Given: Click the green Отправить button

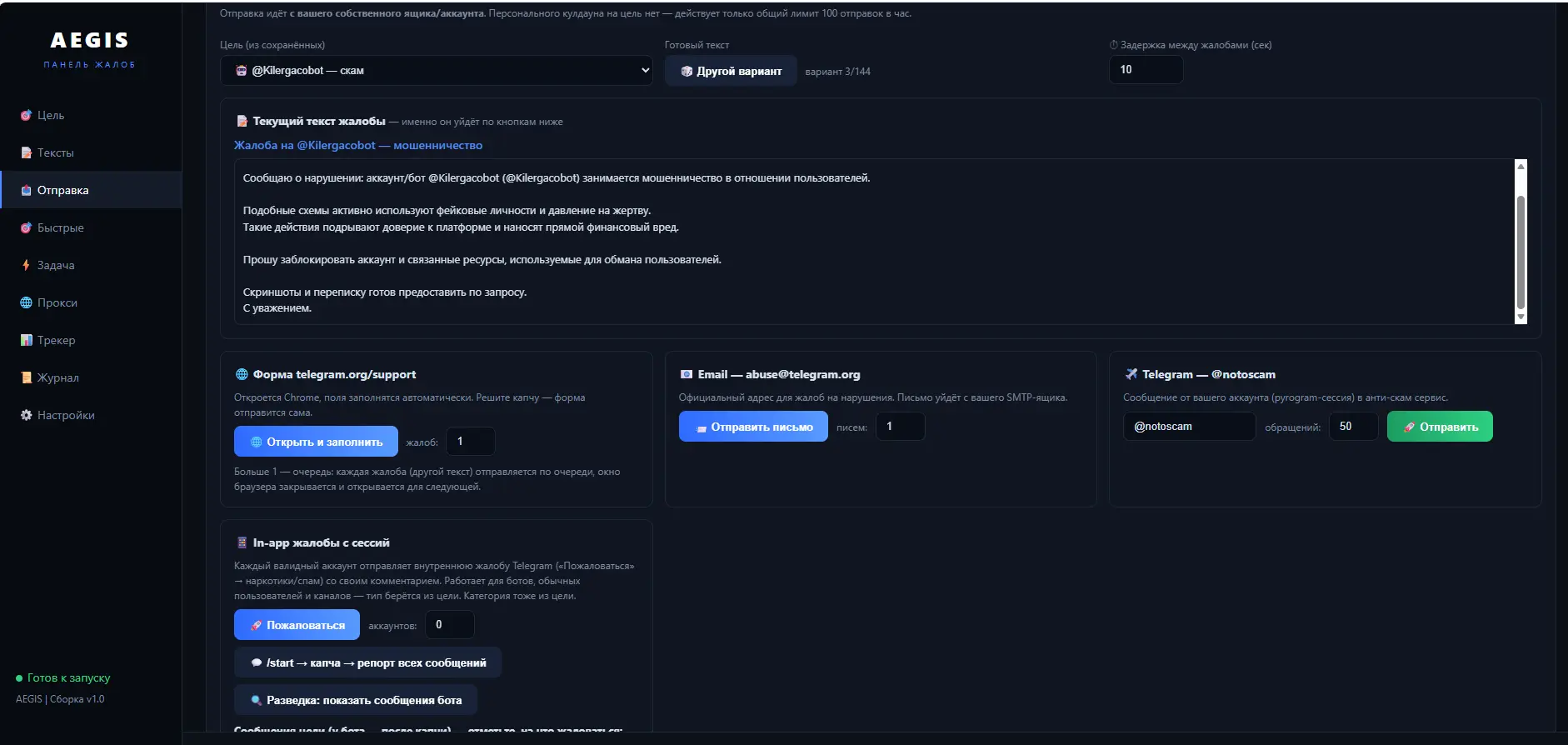Looking at the screenshot, I should [x=1440, y=427].
